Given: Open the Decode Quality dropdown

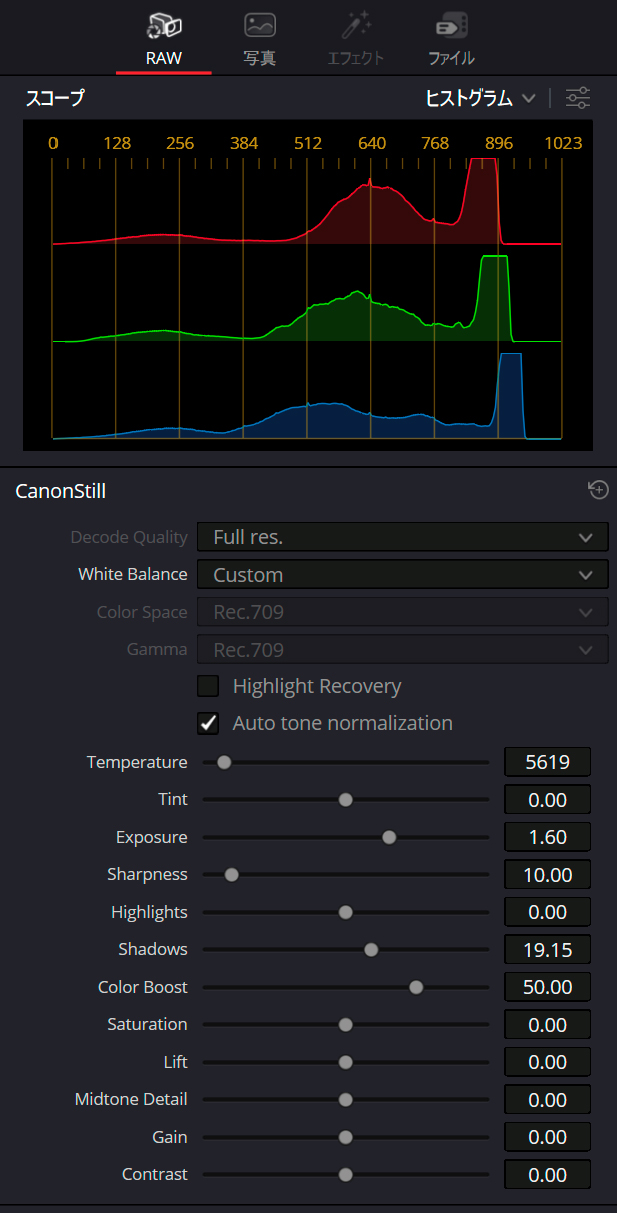Looking at the screenshot, I should coord(402,537).
